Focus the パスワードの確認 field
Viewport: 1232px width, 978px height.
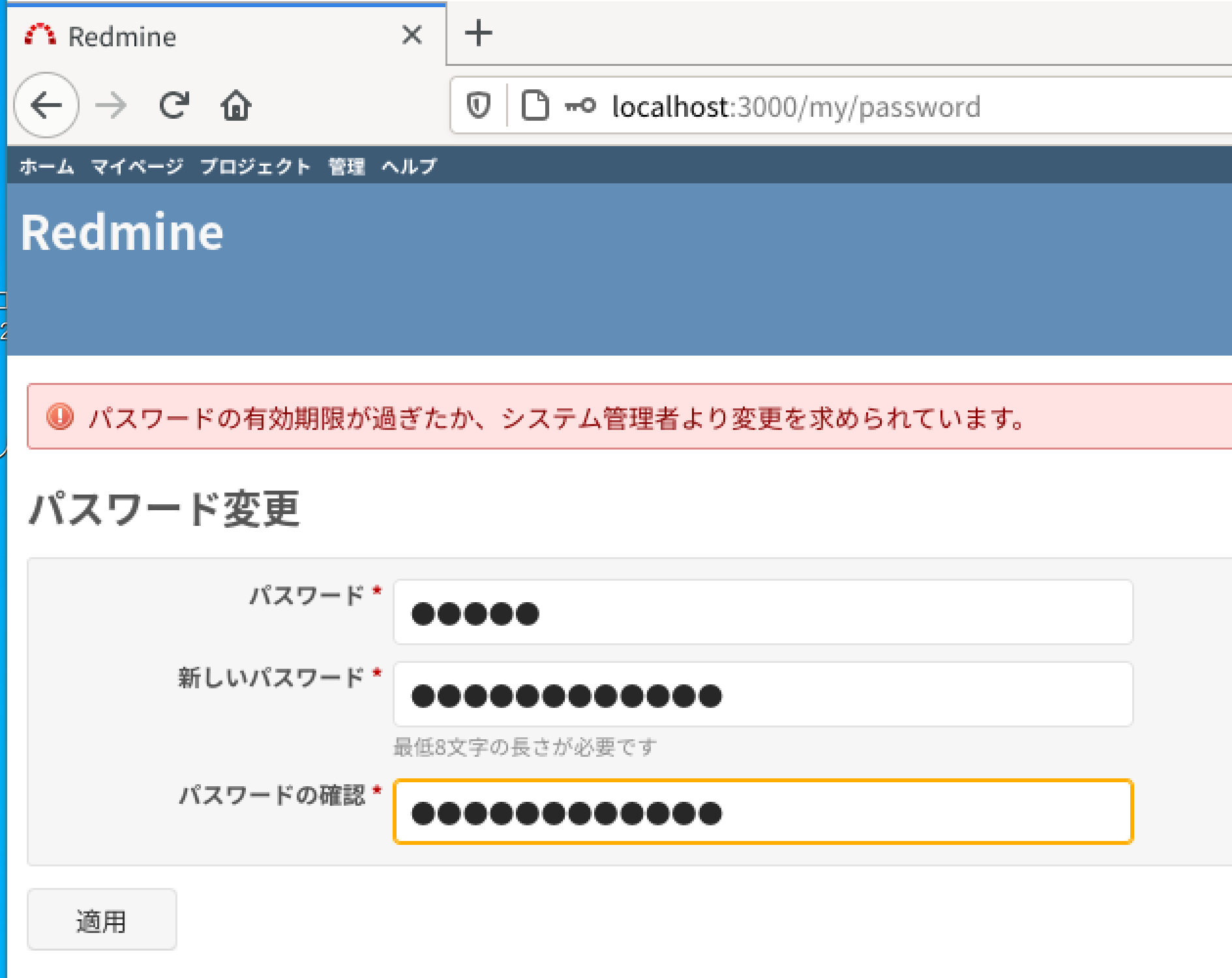763,812
